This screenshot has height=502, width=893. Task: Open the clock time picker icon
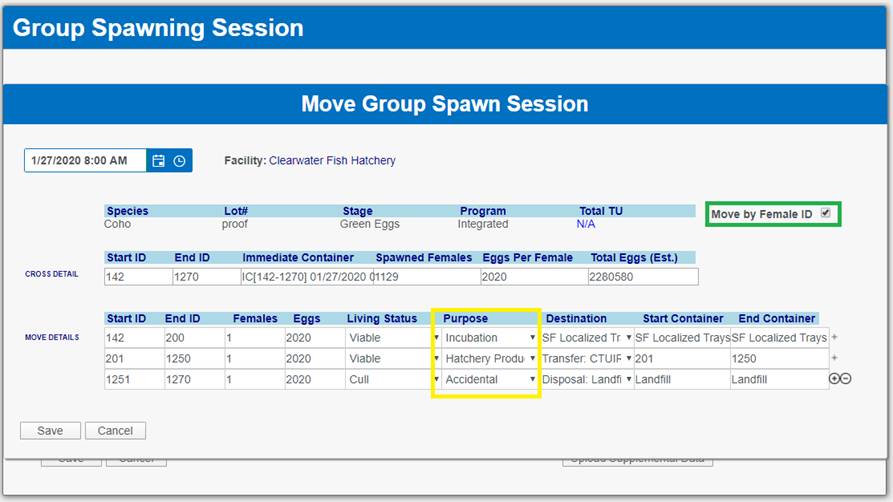(x=180, y=160)
